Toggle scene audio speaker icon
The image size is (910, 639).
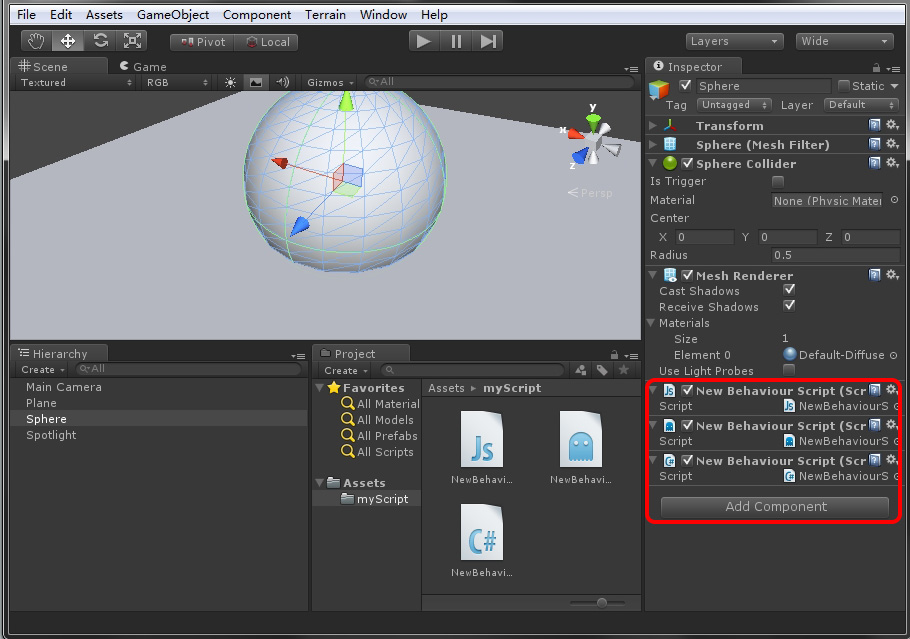click(282, 83)
